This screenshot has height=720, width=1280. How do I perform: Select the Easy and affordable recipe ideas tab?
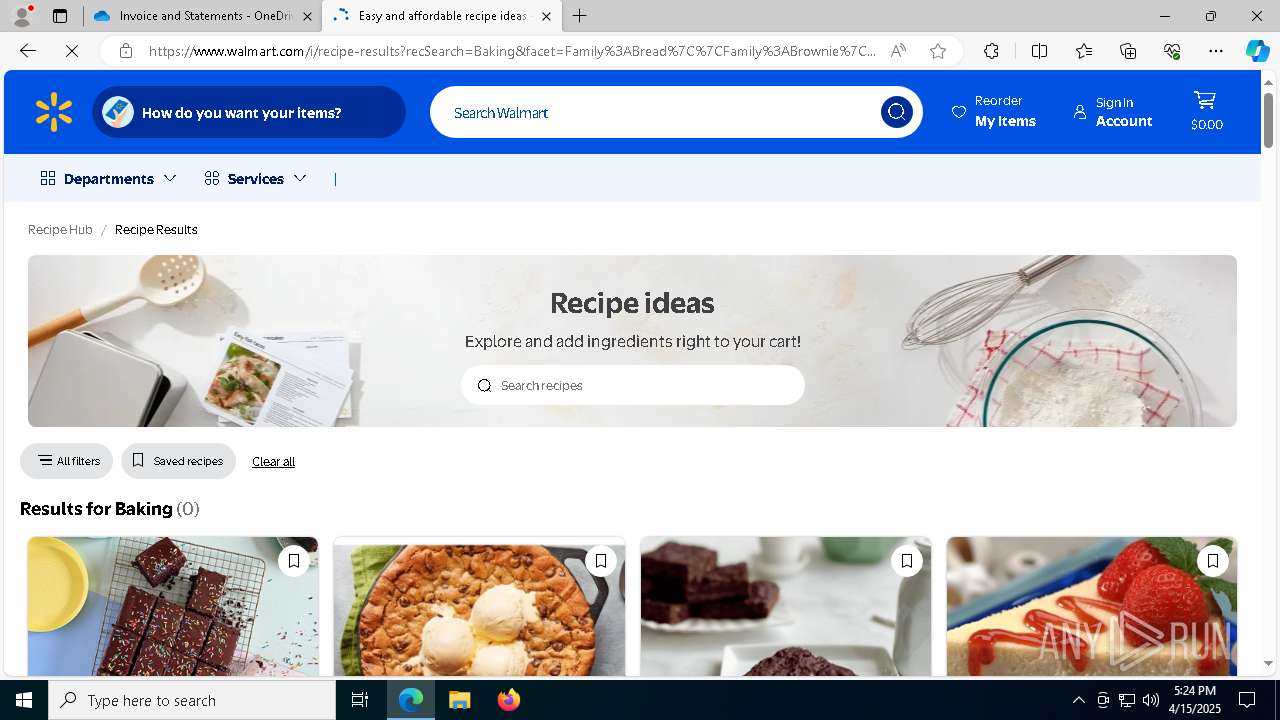pos(440,16)
